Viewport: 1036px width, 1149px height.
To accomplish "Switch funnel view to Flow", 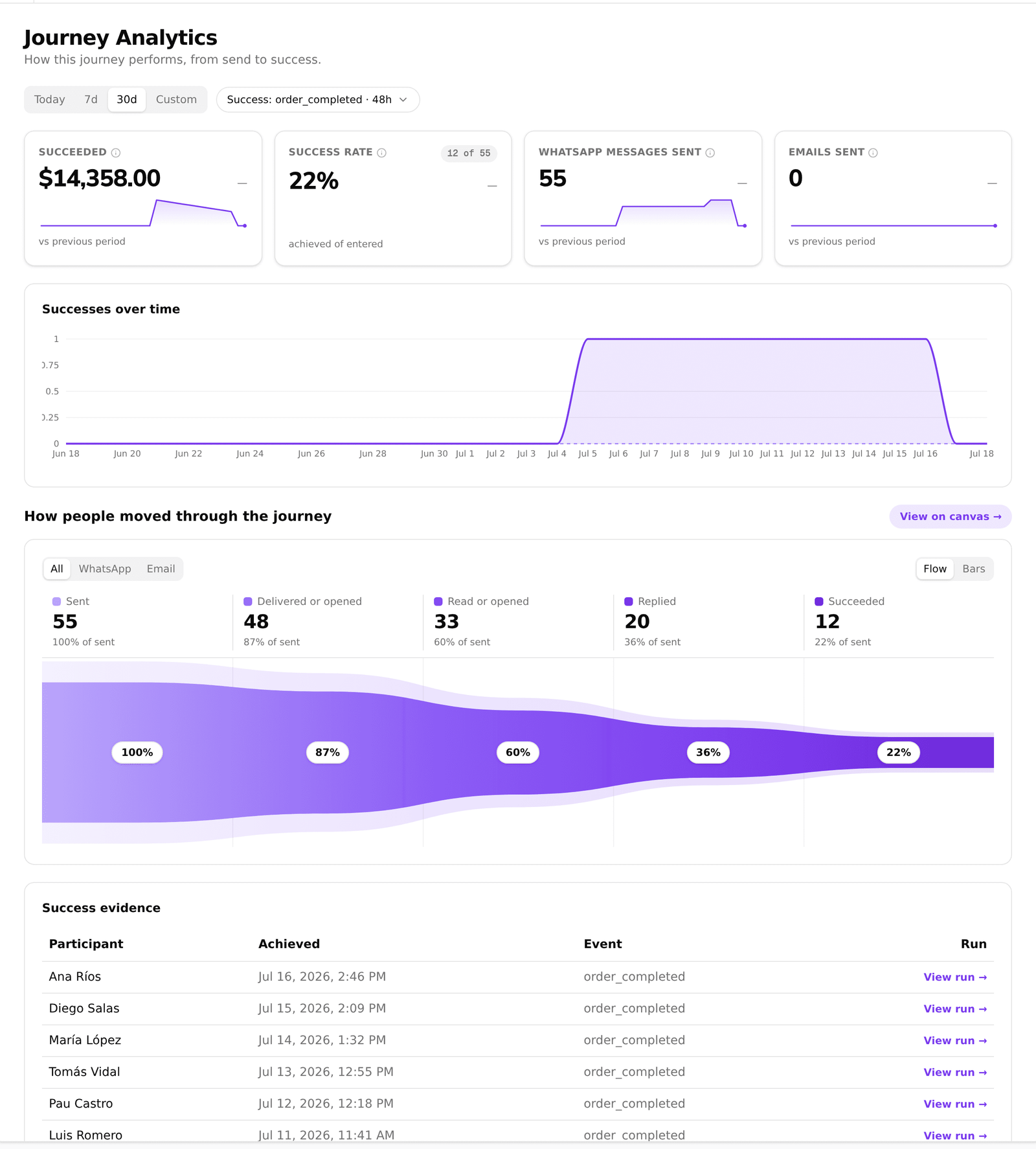I will pyautogui.click(x=935, y=569).
